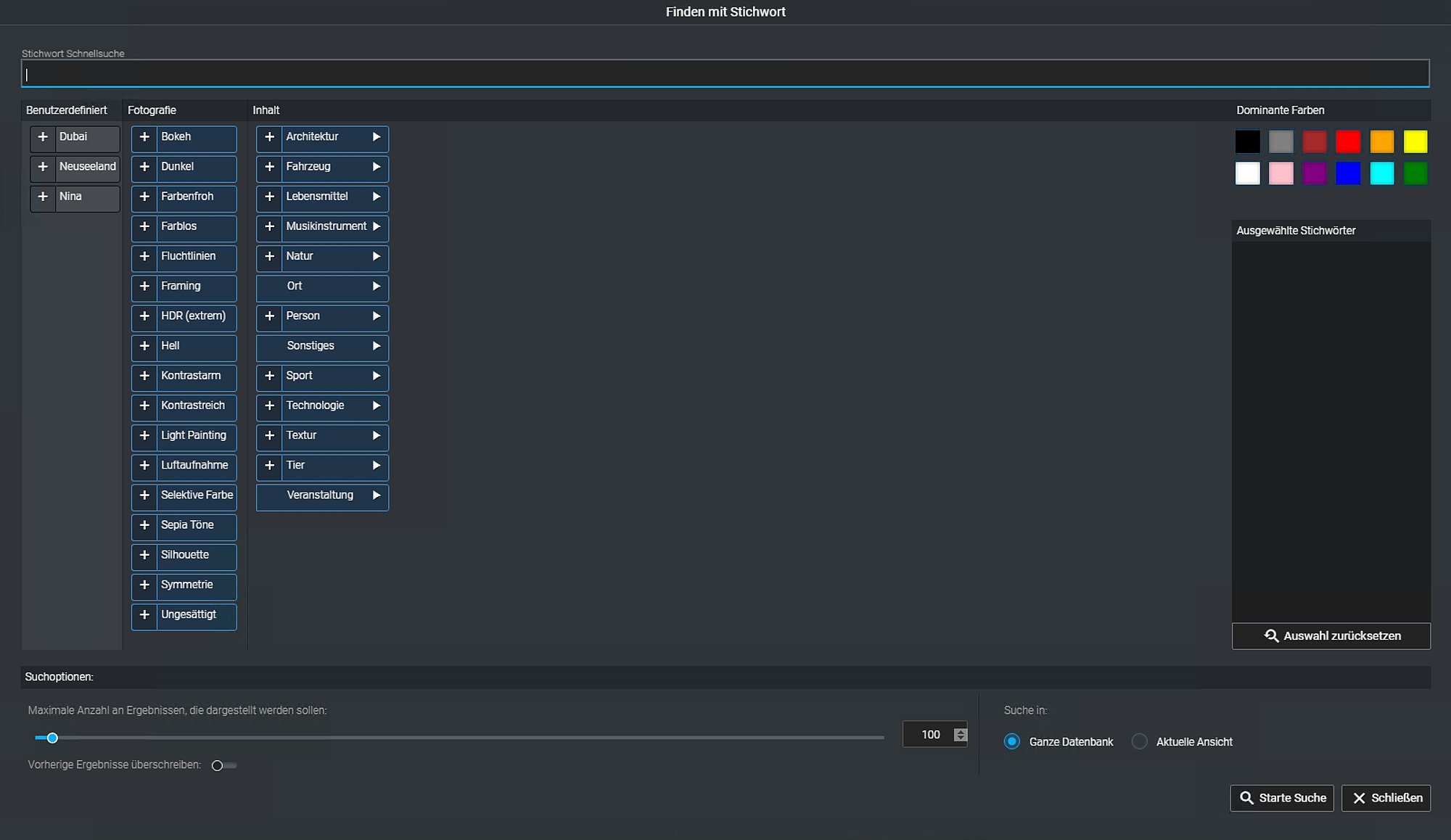The width and height of the screenshot is (1451, 840).
Task: Click plus icon beside Person
Action: point(269,316)
